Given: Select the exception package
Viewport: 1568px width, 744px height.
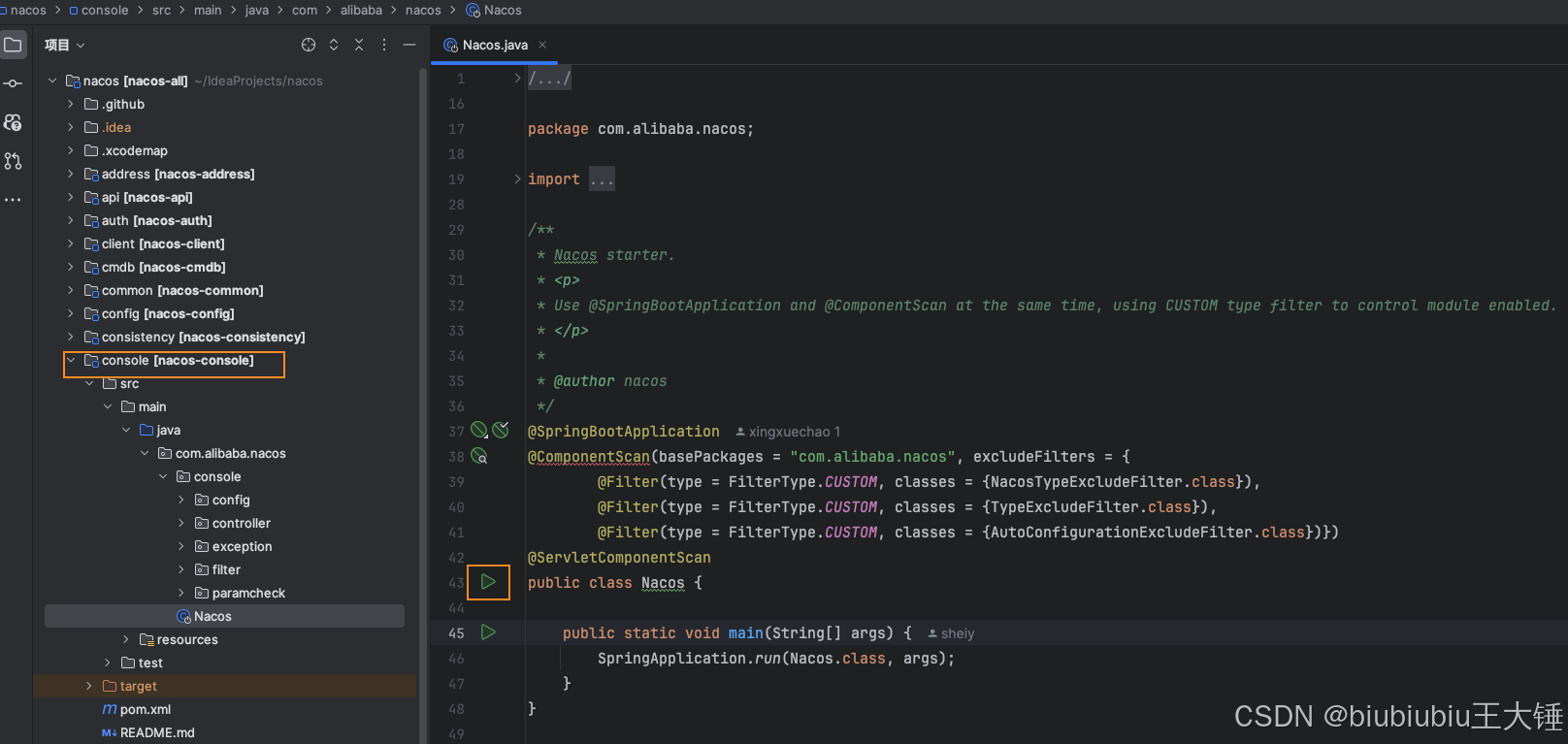Looking at the screenshot, I should click(234, 546).
